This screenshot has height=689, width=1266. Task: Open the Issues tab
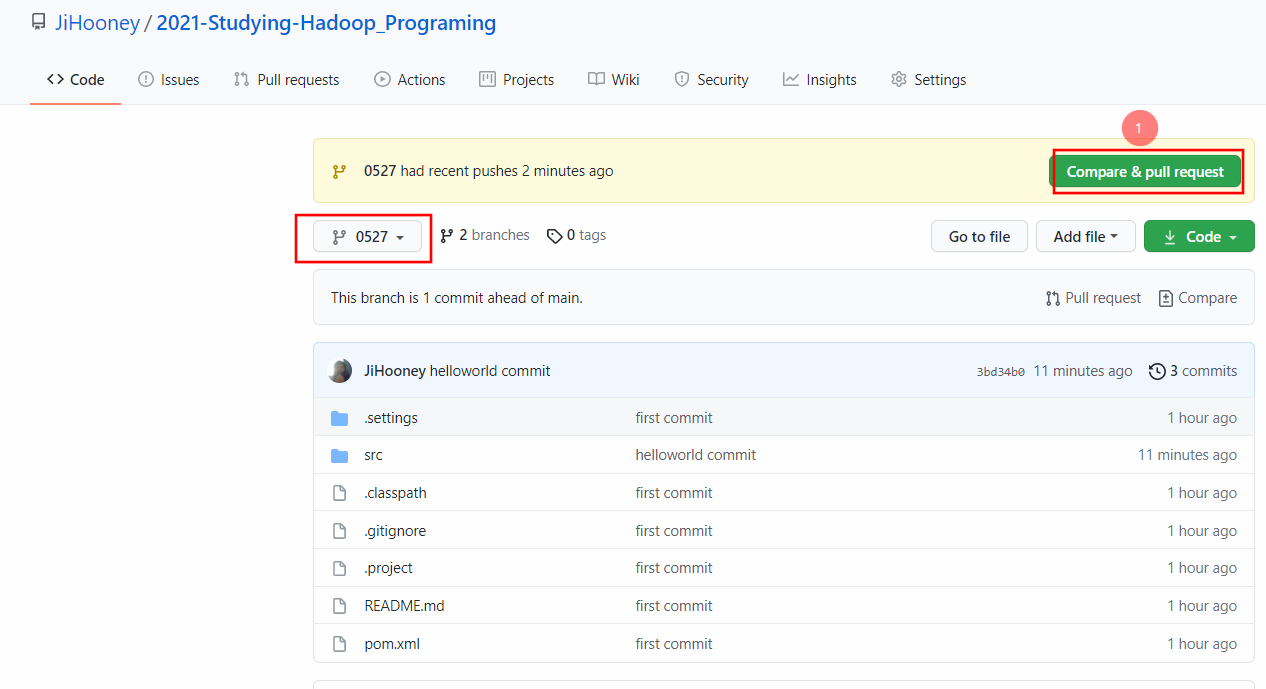click(x=168, y=80)
